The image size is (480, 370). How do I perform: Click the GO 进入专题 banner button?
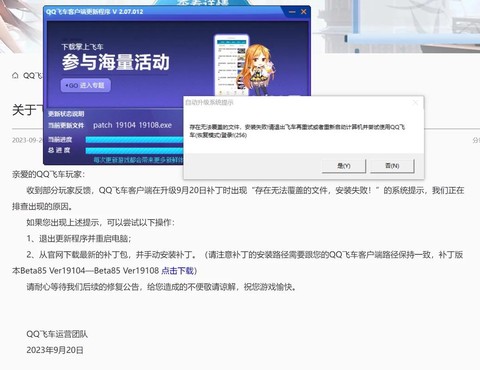click(86, 85)
